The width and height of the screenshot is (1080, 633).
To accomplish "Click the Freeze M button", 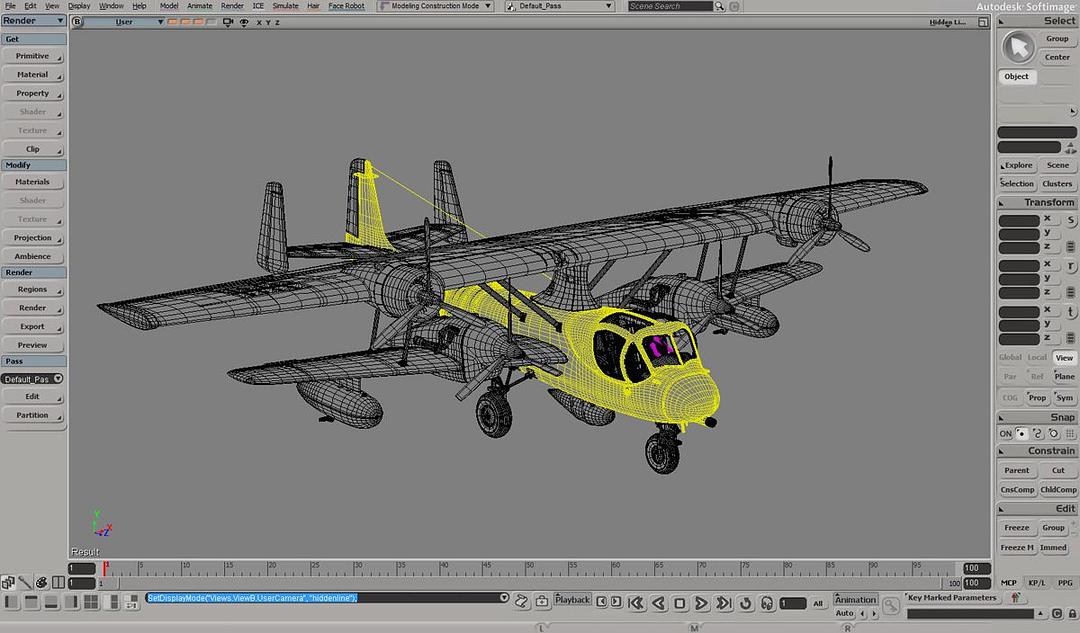I will pyautogui.click(x=1017, y=547).
